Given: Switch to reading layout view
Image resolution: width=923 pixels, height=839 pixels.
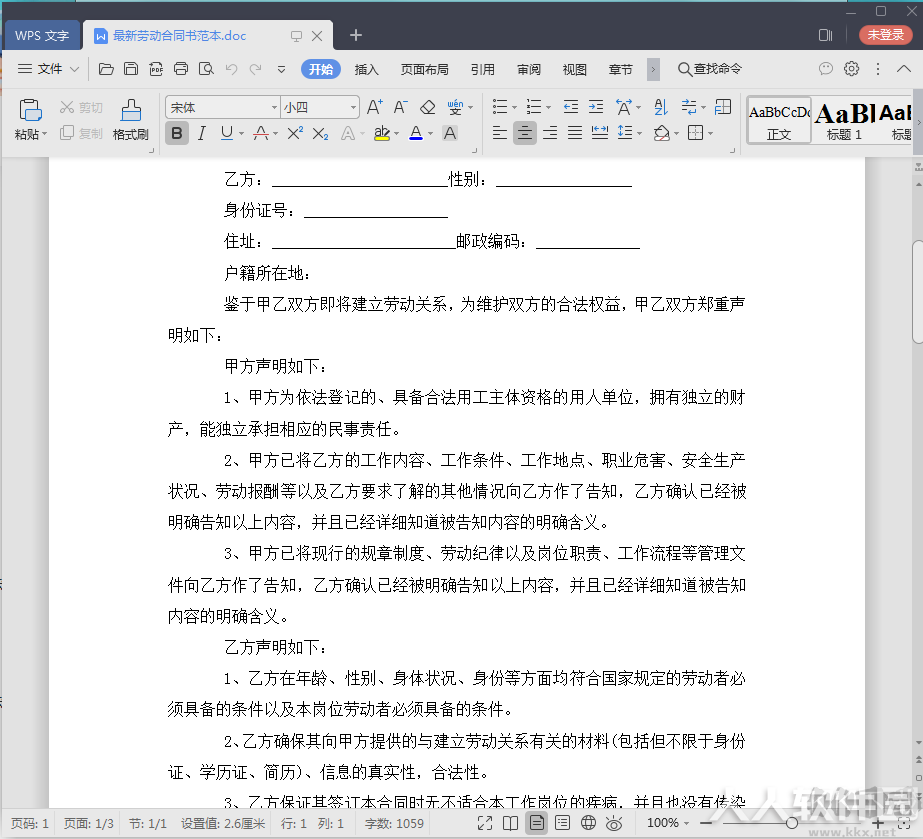Looking at the screenshot, I should click(510, 823).
